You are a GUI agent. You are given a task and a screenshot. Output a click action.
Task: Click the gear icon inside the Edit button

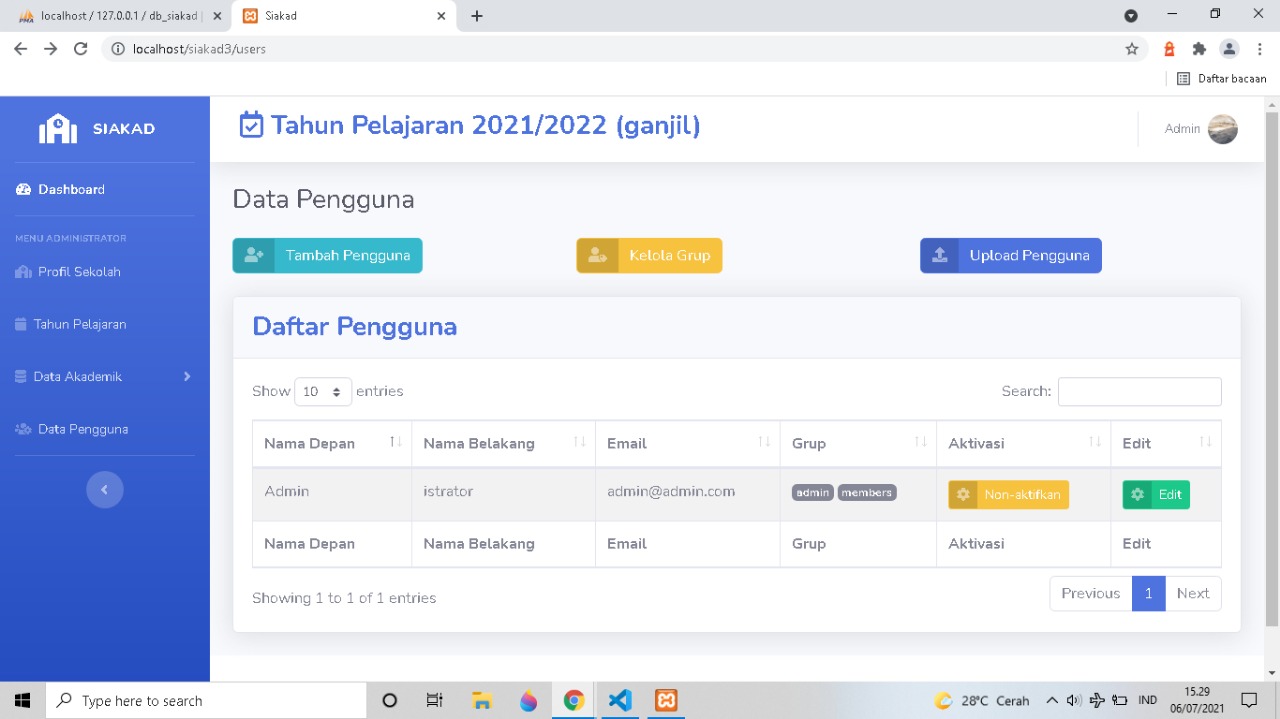coord(1138,494)
